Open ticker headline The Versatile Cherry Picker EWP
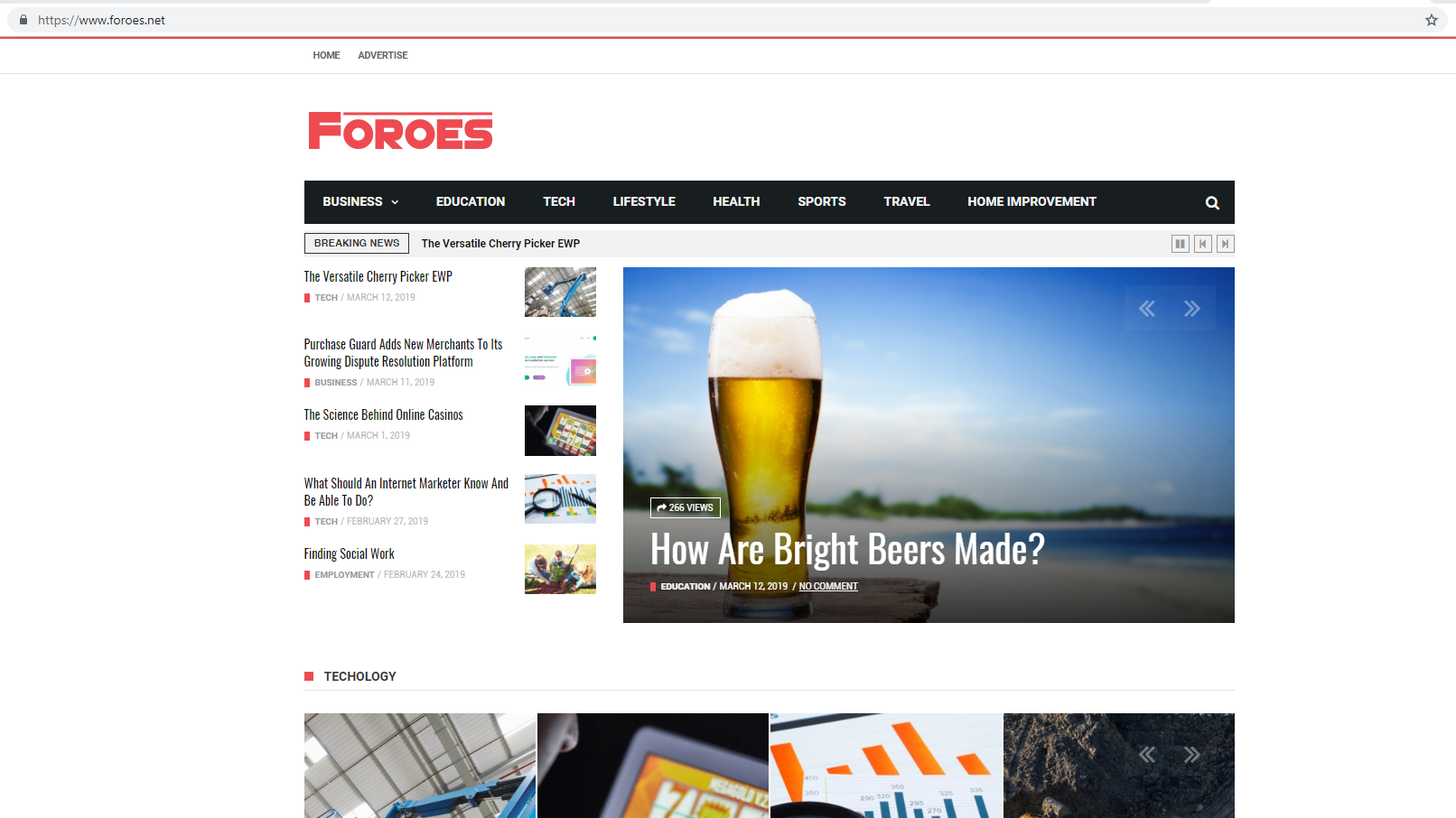 (500, 244)
